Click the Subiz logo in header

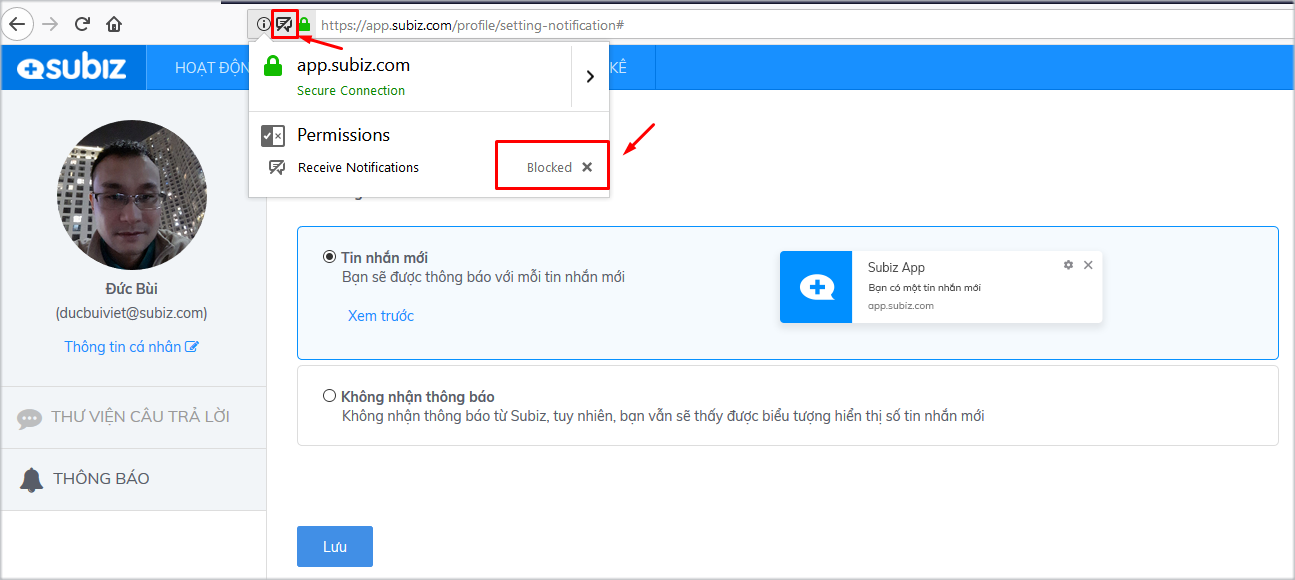point(73,68)
